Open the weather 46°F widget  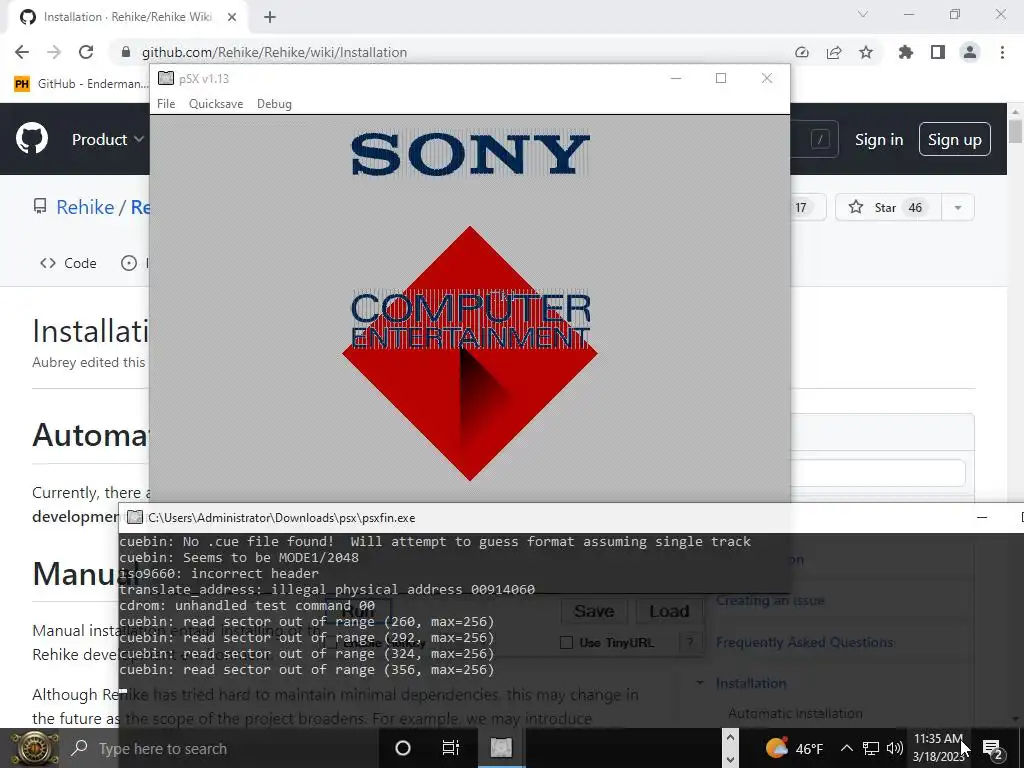794,748
